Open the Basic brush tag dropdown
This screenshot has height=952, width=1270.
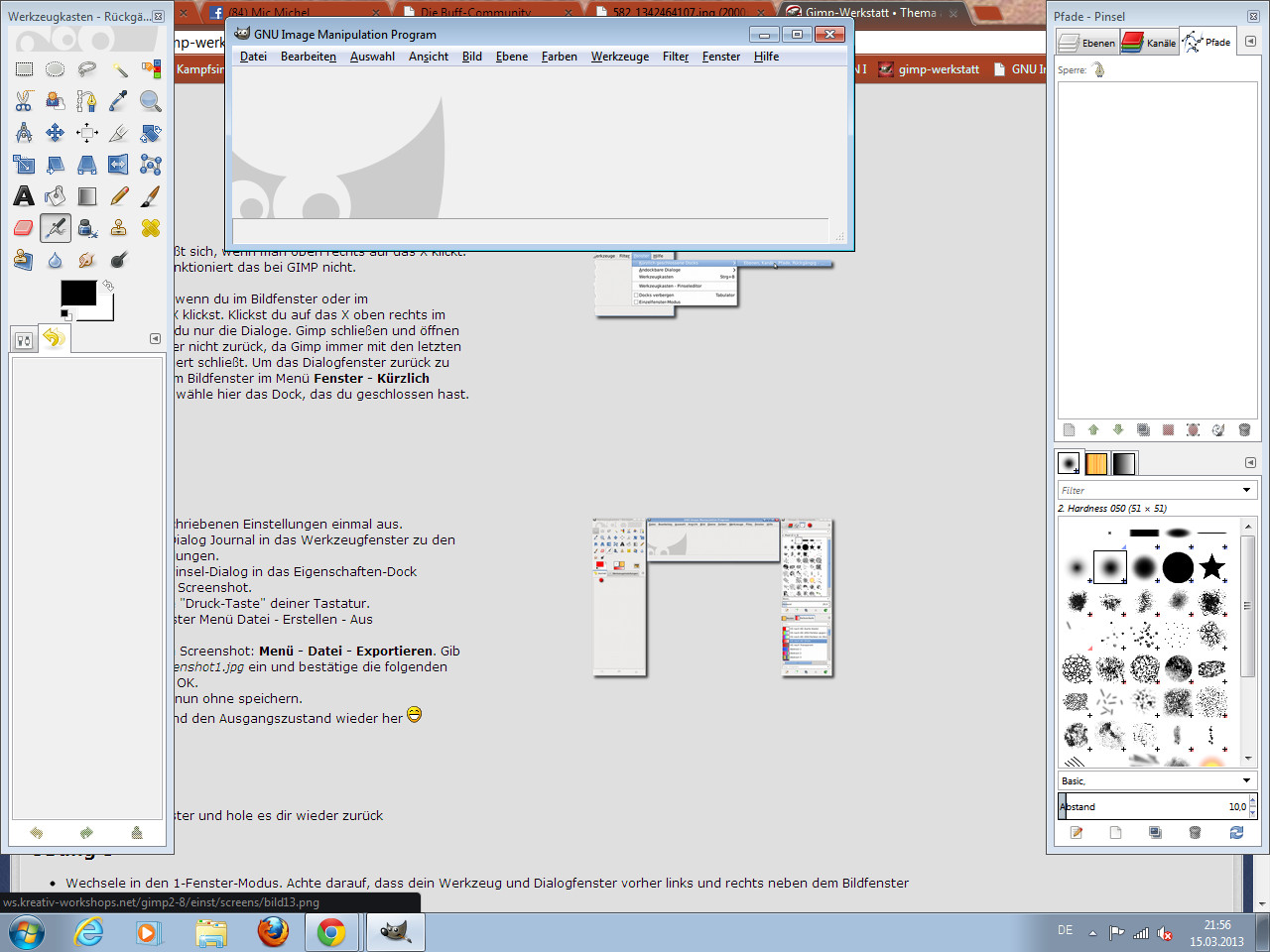click(1247, 780)
